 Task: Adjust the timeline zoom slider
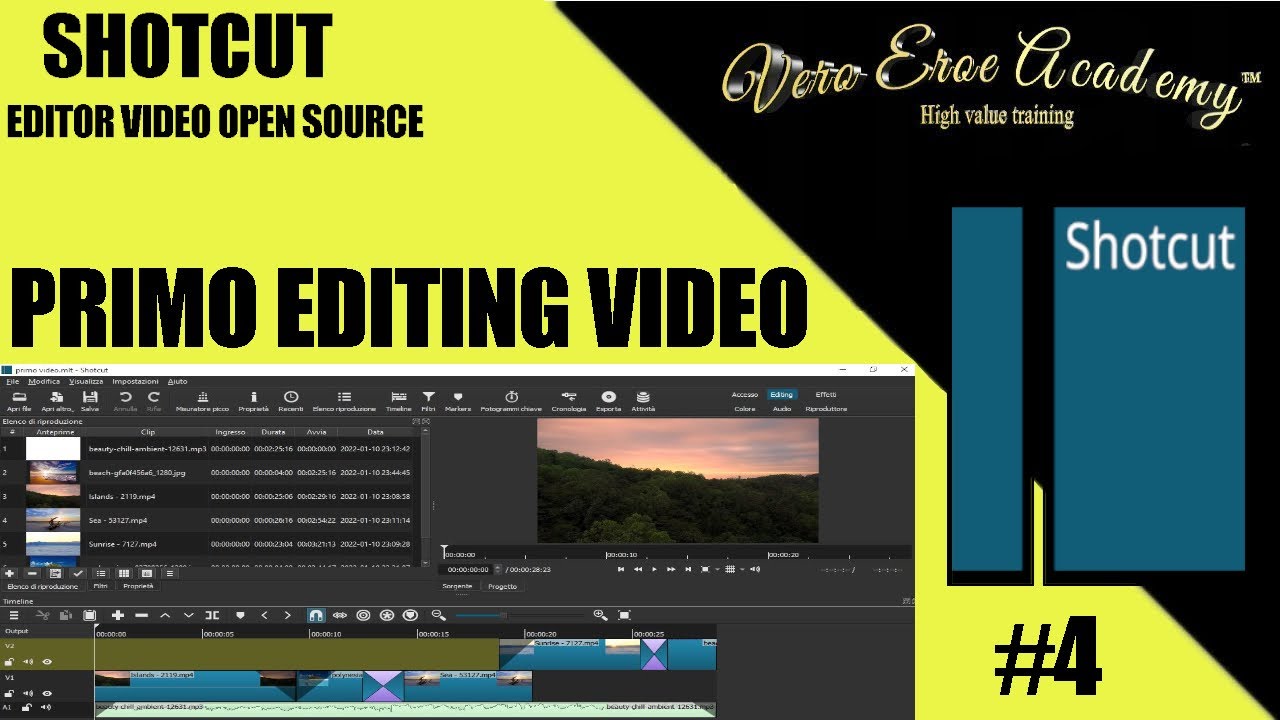point(520,615)
